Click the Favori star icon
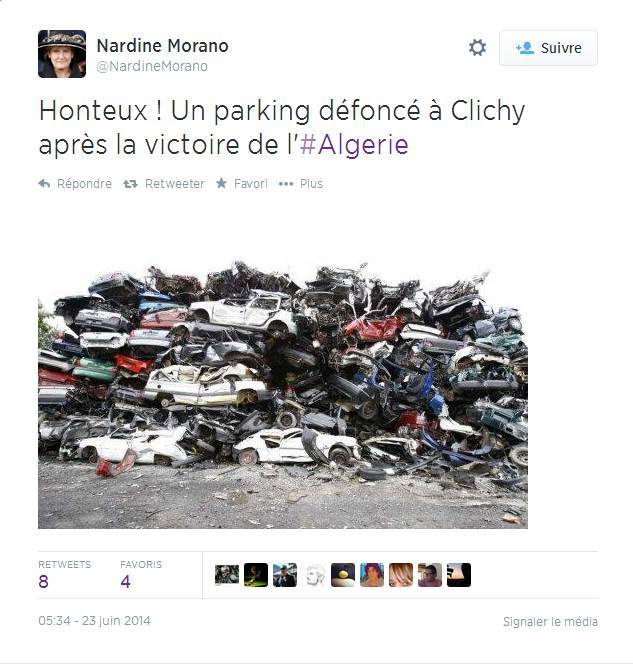The width and height of the screenshot is (633, 664). pos(221,183)
